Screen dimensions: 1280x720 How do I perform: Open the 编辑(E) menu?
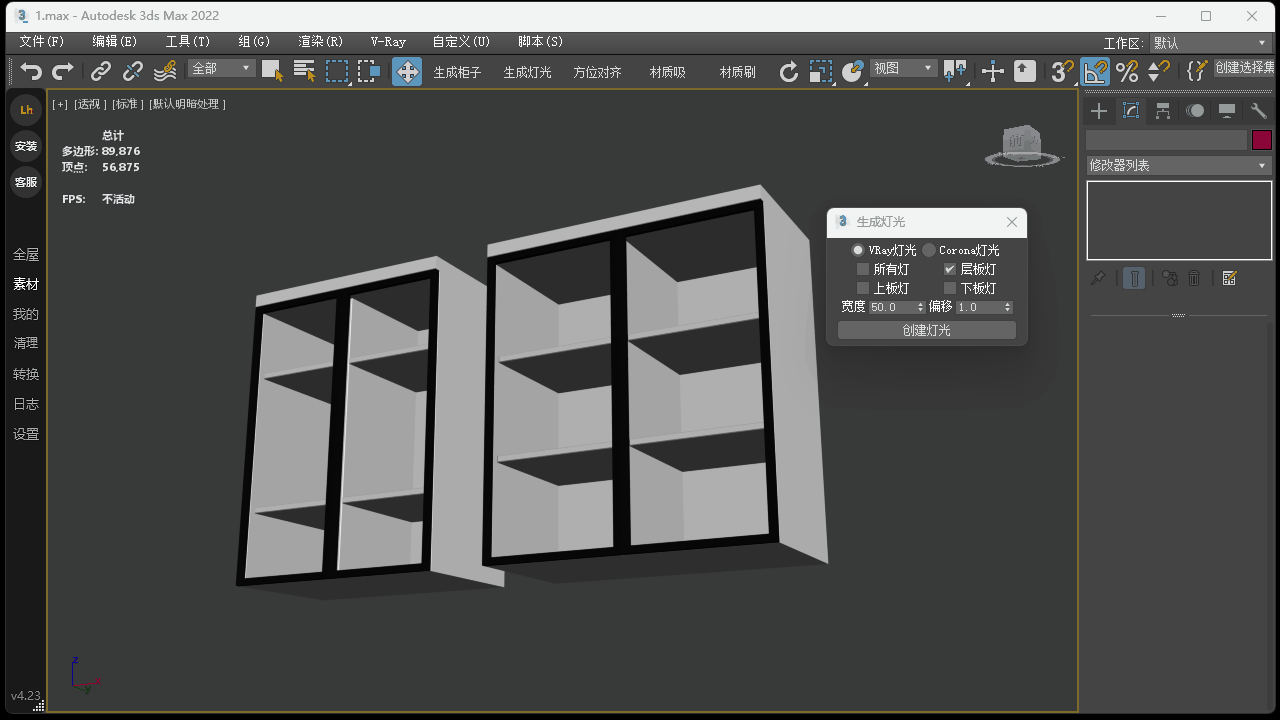115,42
